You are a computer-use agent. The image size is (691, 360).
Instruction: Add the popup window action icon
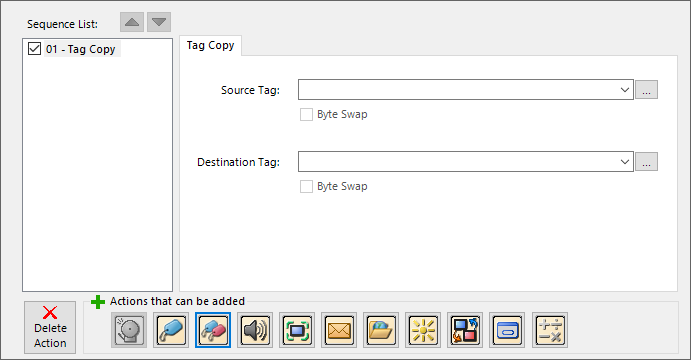click(x=507, y=330)
